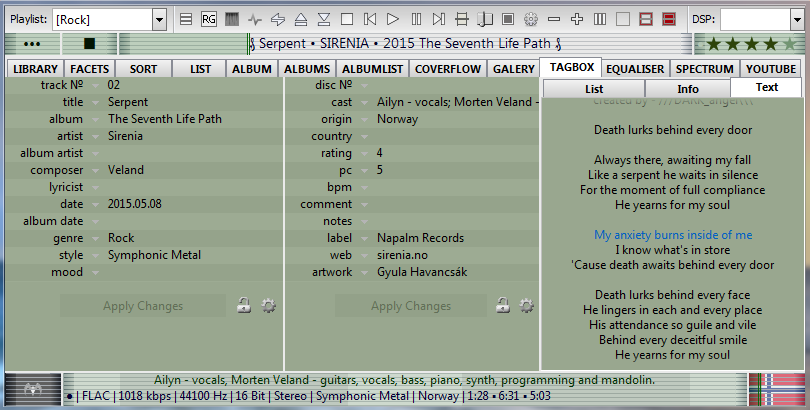Click the left Apply Changes button
This screenshot has height=410, width=810.
(x=143, y=306)
